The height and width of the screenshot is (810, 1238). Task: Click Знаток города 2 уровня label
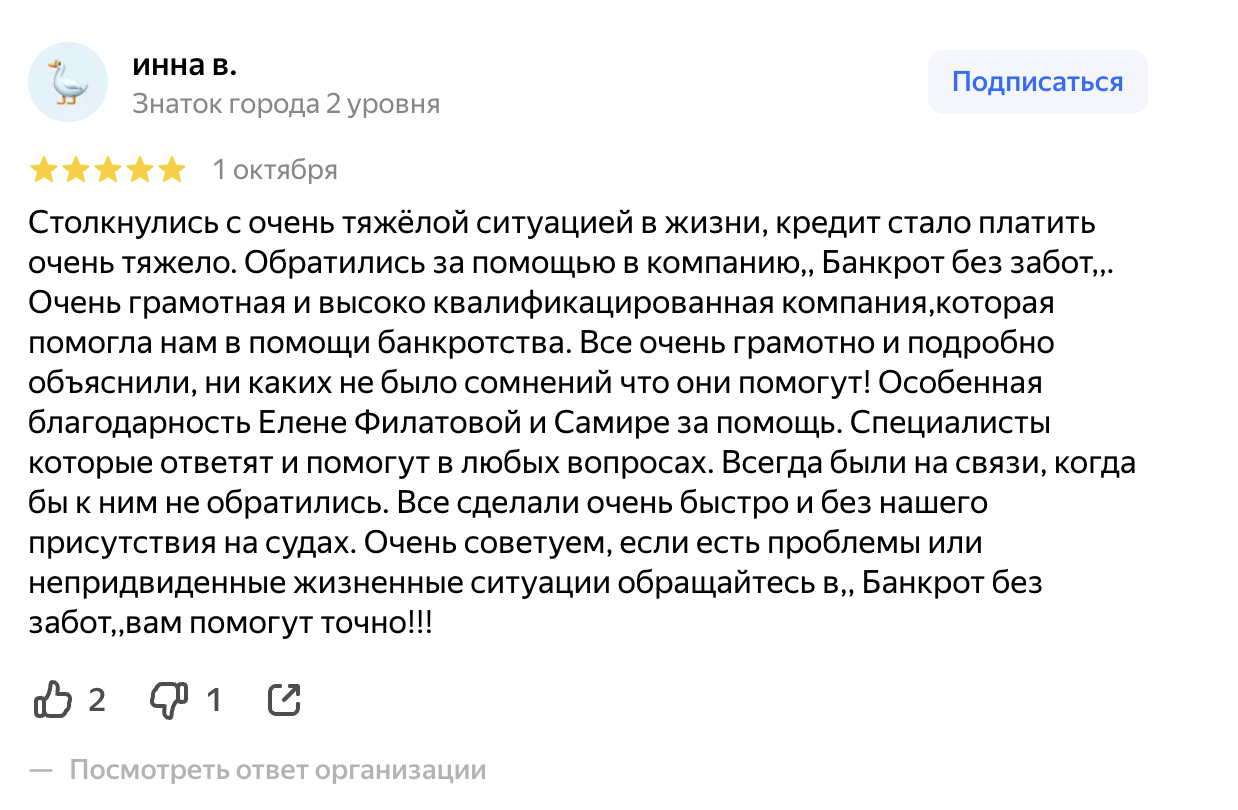tap(286, 104)
